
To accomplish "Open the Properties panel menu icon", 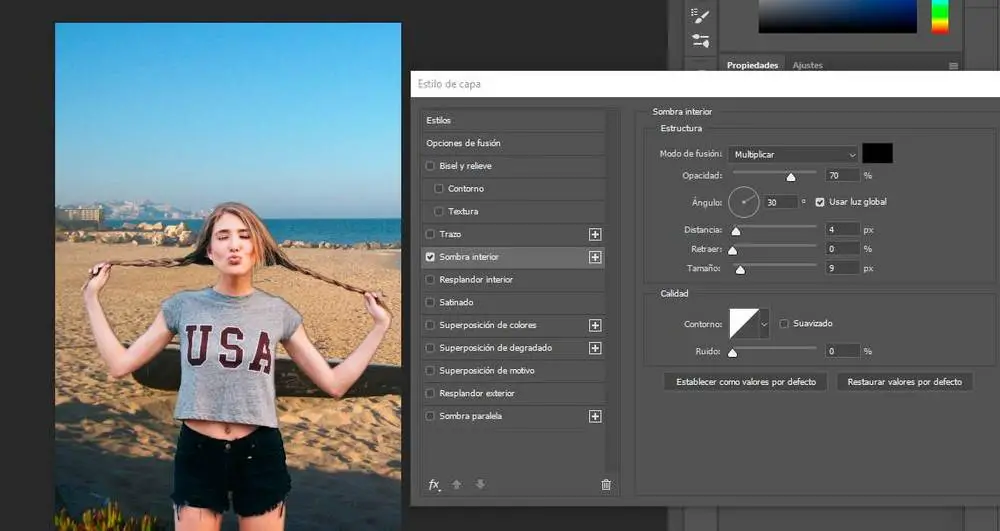I will click(x=952, y=66).
